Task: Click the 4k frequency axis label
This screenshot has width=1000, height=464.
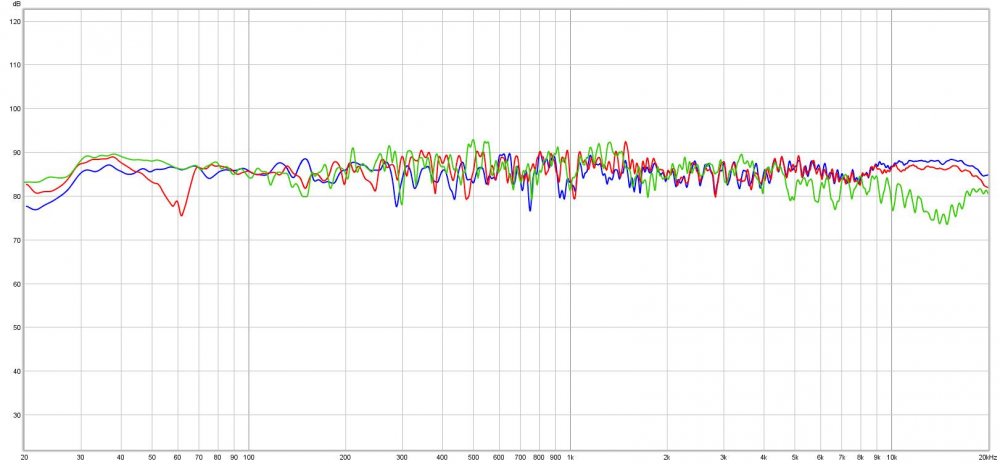Action: (x=763, y=458)
